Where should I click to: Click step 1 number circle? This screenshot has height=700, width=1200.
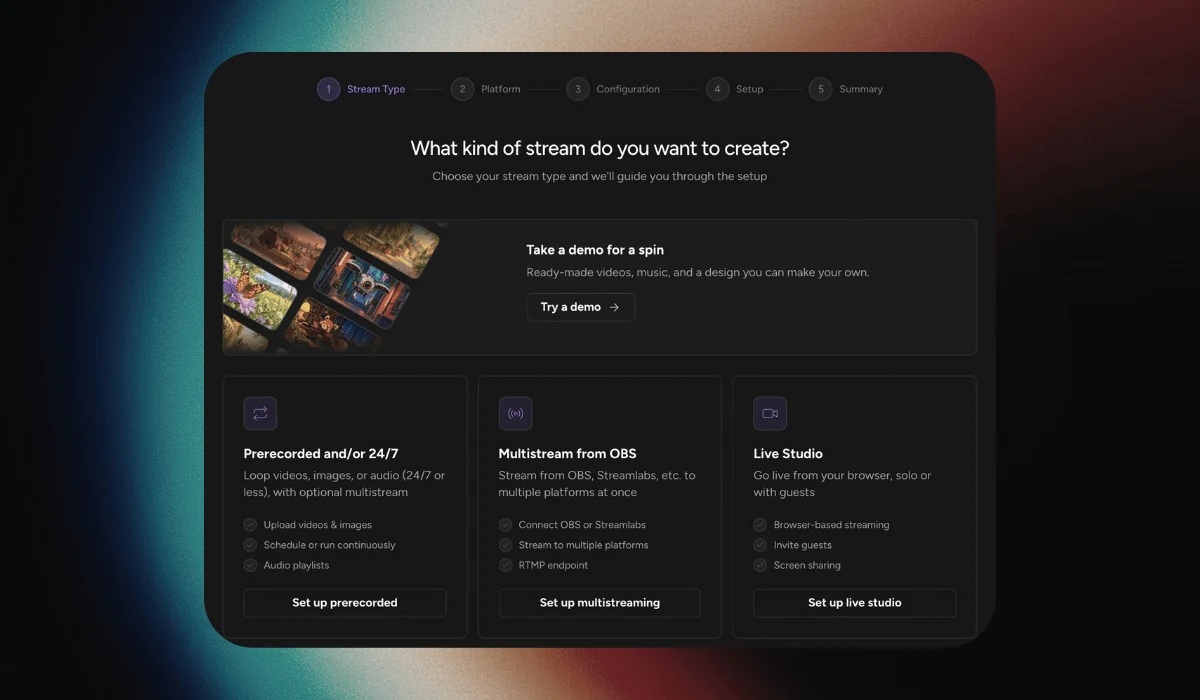[x=328, y=89]
